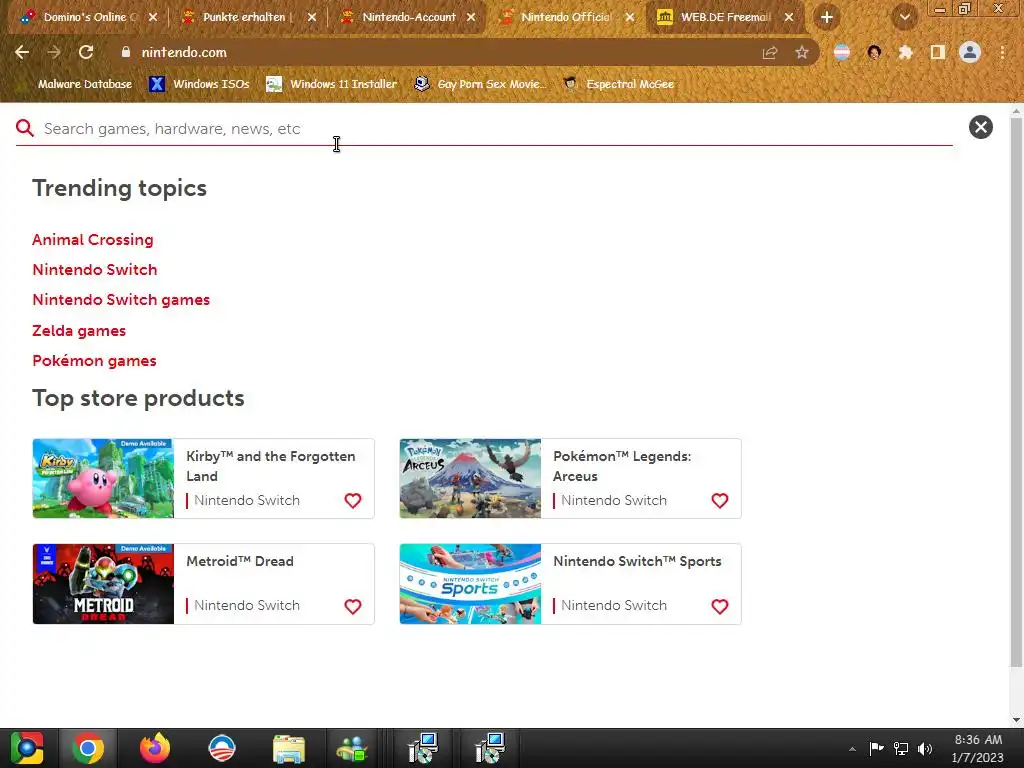Screen dimensions: 1024x768
Task: Close the Nintendo search overlay
Action: 980,127
